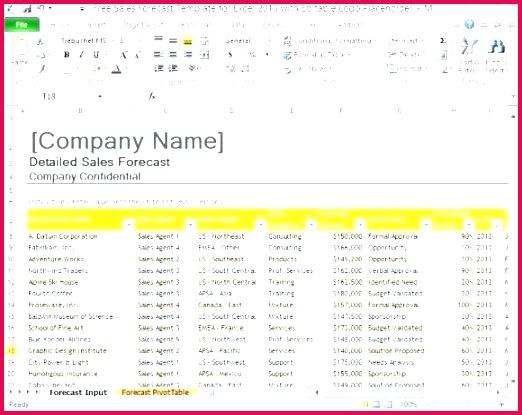Apply the Percent Style format
Image resolution: width=522 pixels, height=415 pixels.
click(x=252, y=55)
